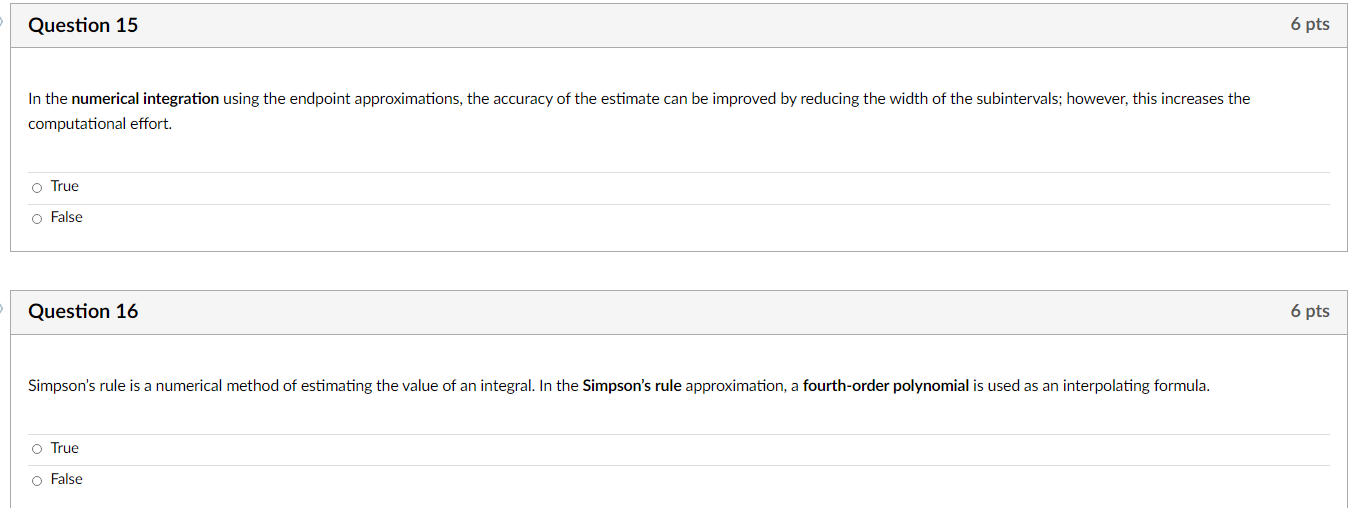Viewport: 1359px width, 508px height.
Task: Click the bold 'numerical integration' text
Action: coord(145,99)
